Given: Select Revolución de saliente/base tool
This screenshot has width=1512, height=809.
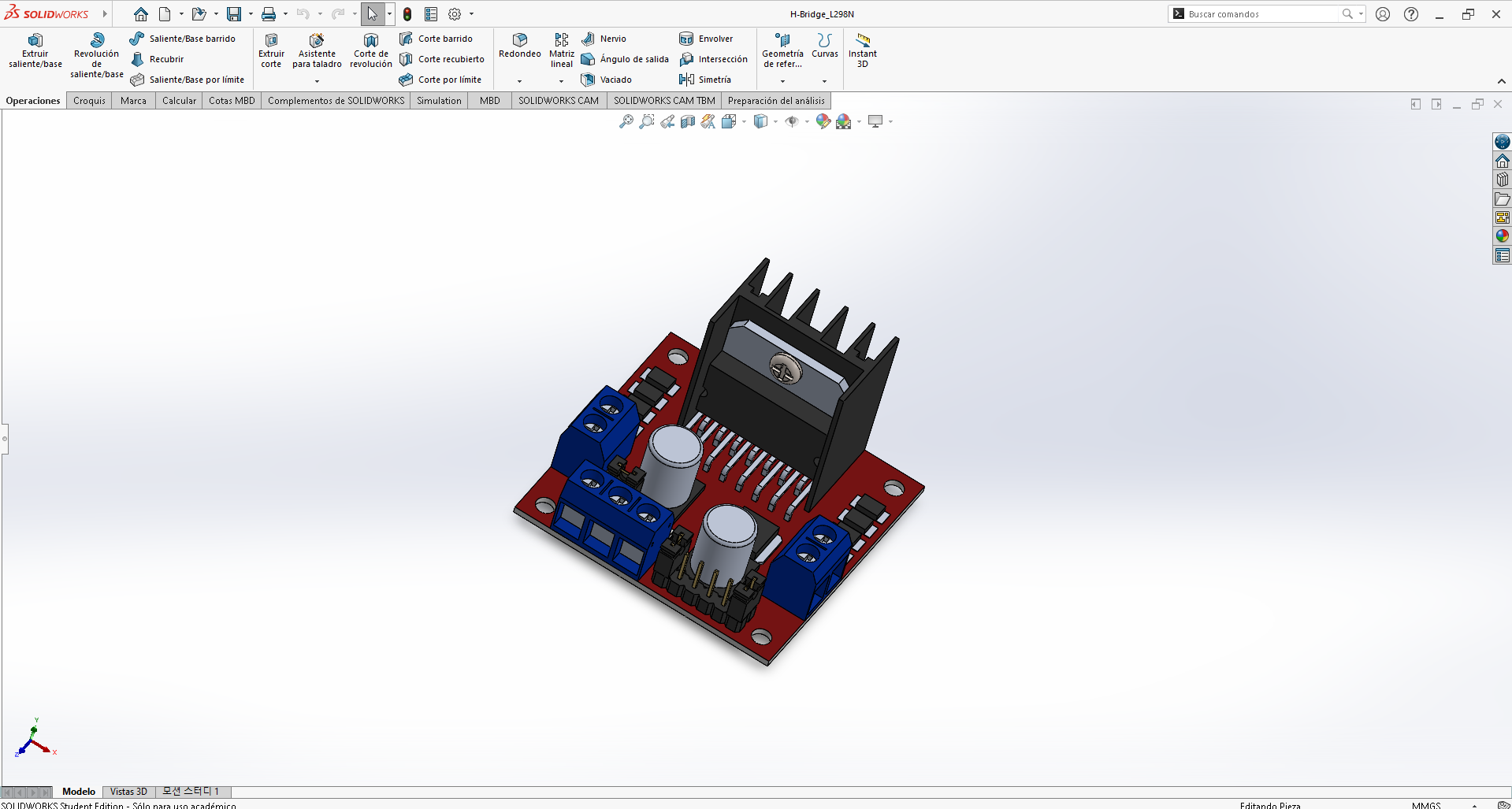Looking at the screenshot, I should (x=97, y=55).
